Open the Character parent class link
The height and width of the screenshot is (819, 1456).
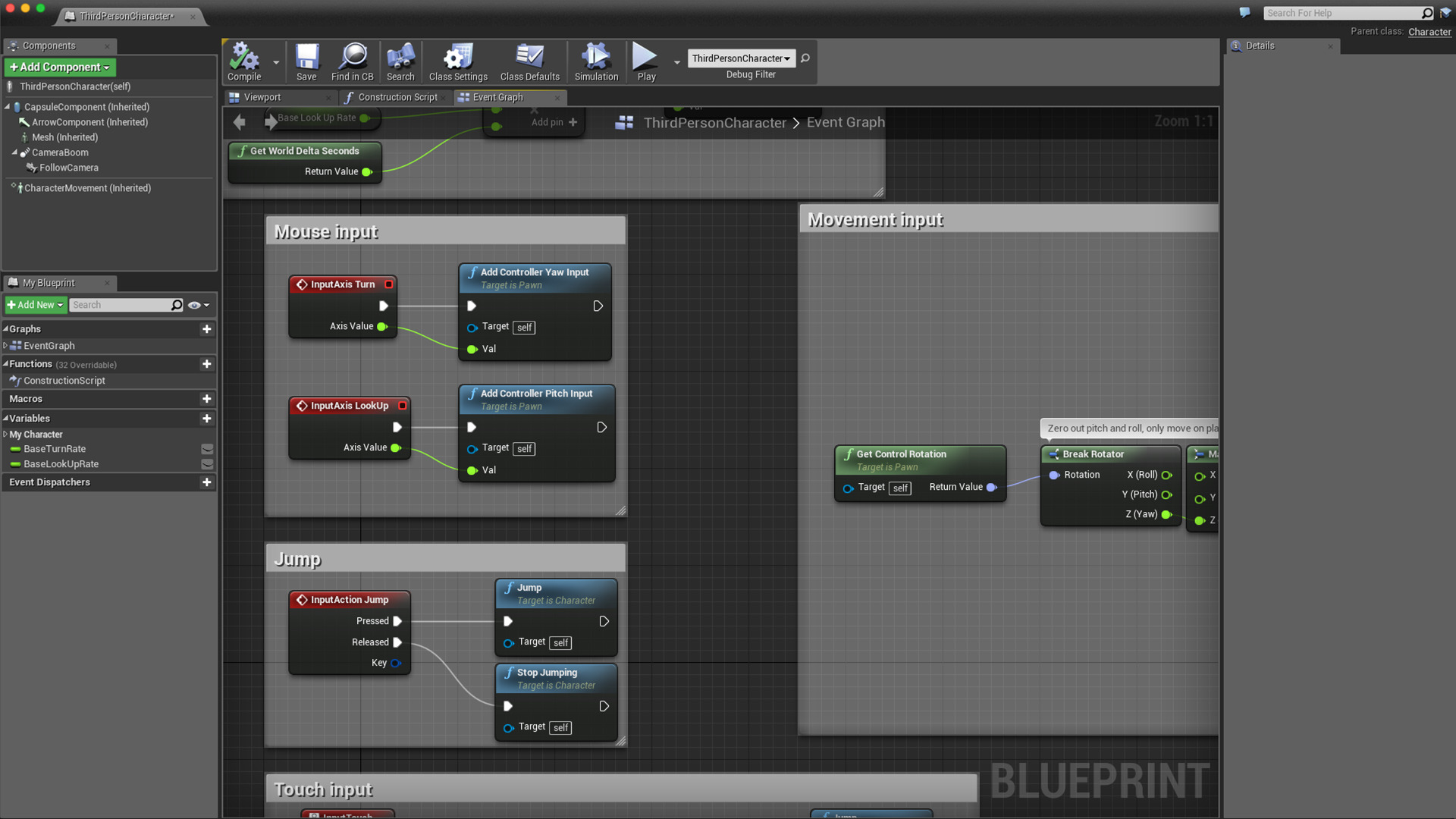[x=1429, y=31]
